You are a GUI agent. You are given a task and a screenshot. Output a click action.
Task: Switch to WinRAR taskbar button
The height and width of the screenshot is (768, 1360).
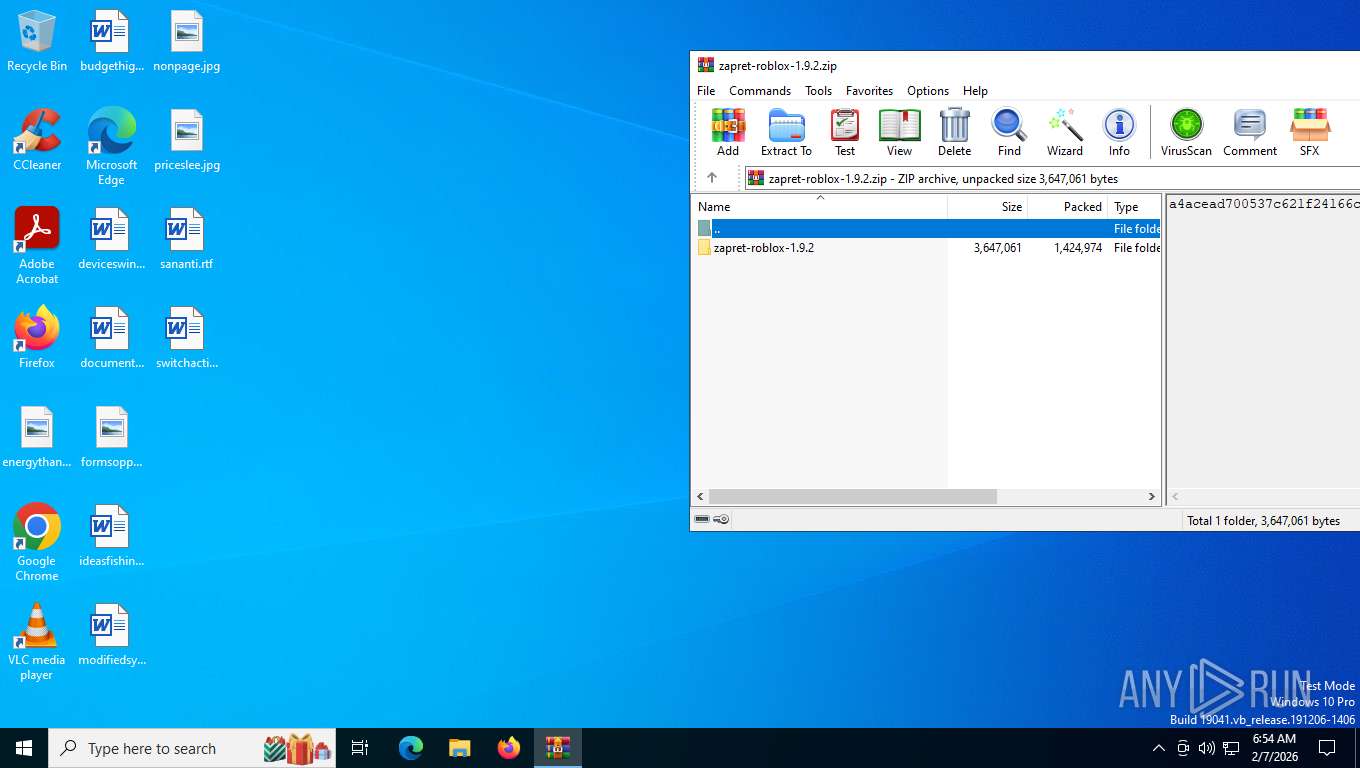pos(557,748)
